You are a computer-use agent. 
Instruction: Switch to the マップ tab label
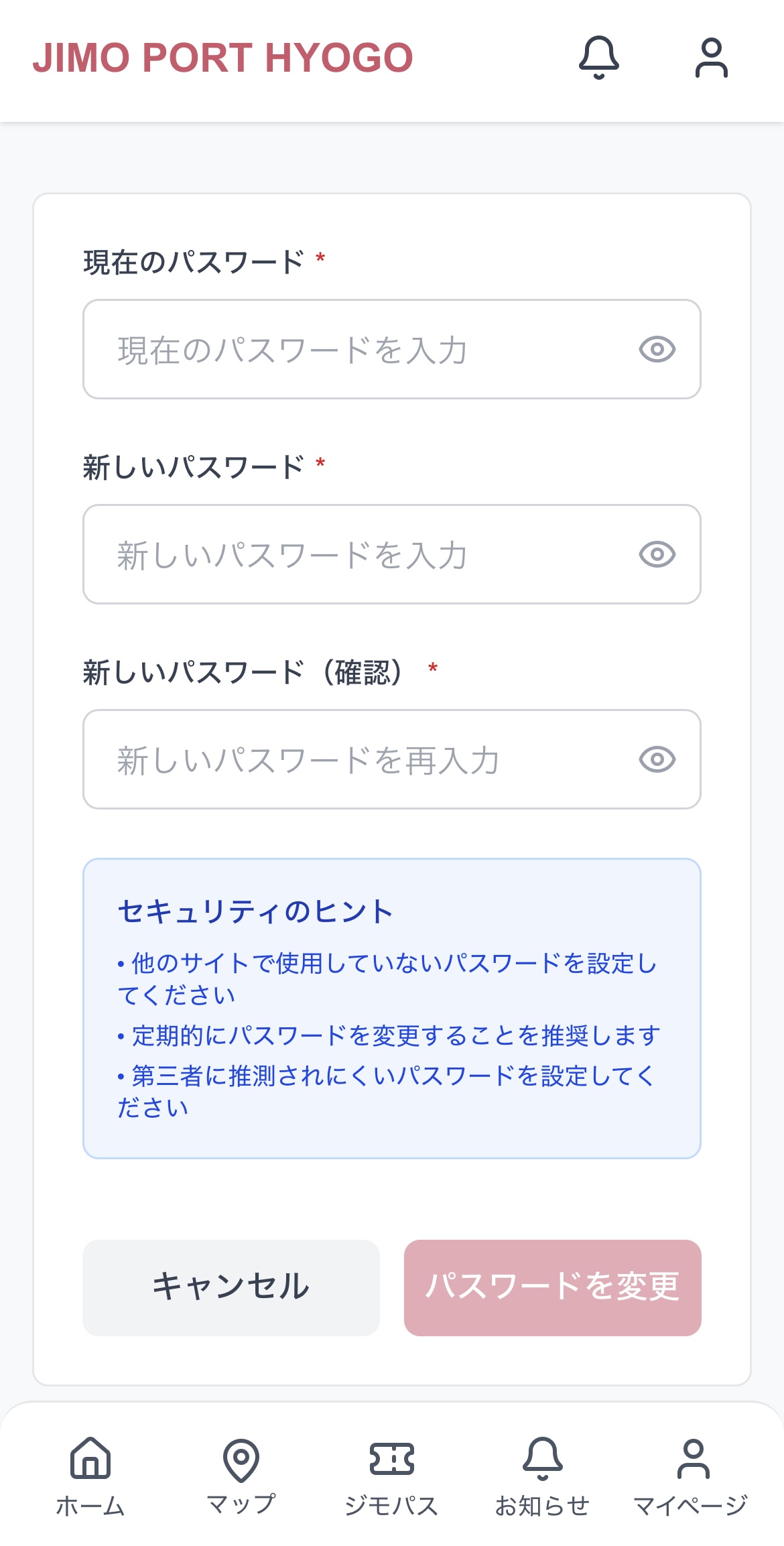pos(241,1504)
